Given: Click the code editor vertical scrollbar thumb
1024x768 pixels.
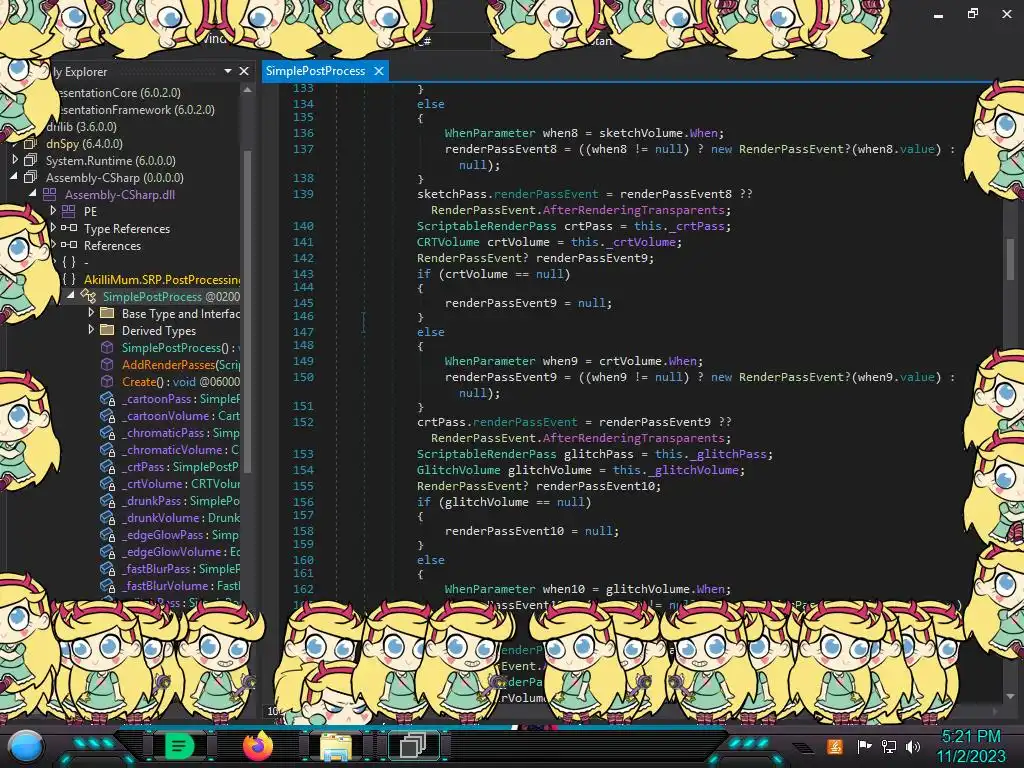Looking at the screenshot, I should click(x=1010, y=258).
